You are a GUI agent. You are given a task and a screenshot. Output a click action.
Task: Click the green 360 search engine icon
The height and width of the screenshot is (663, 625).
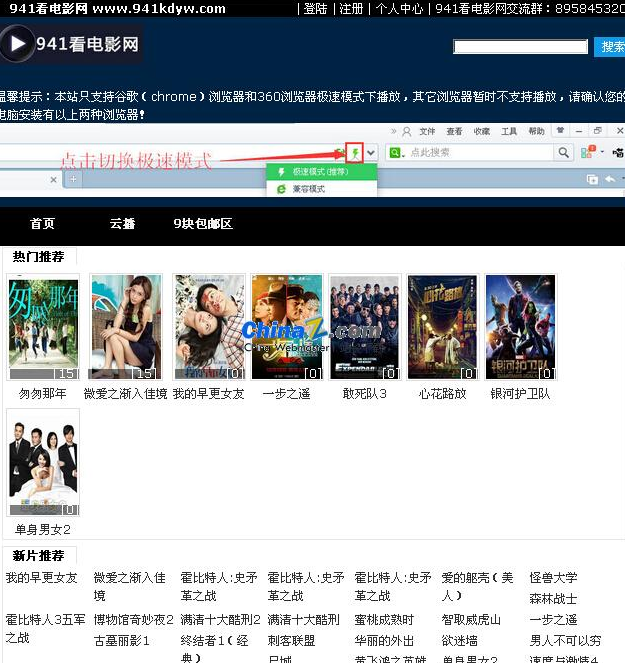395,153
